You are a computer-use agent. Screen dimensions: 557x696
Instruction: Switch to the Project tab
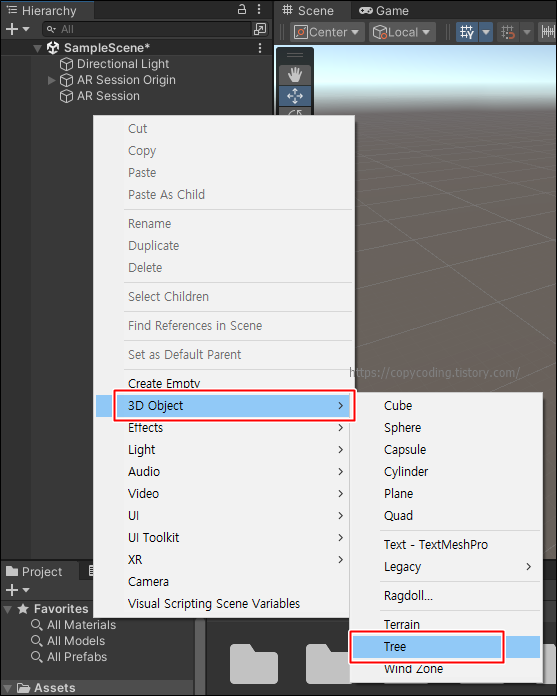point(35,572)
